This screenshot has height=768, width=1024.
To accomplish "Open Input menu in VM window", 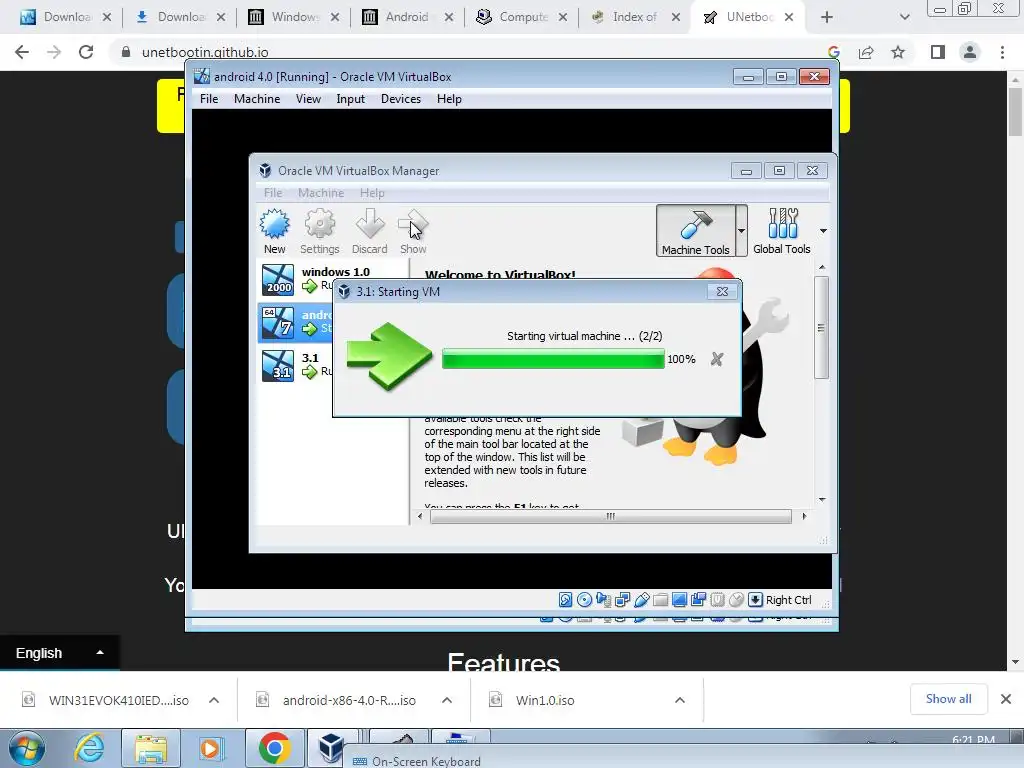I will tap(350, 99).
